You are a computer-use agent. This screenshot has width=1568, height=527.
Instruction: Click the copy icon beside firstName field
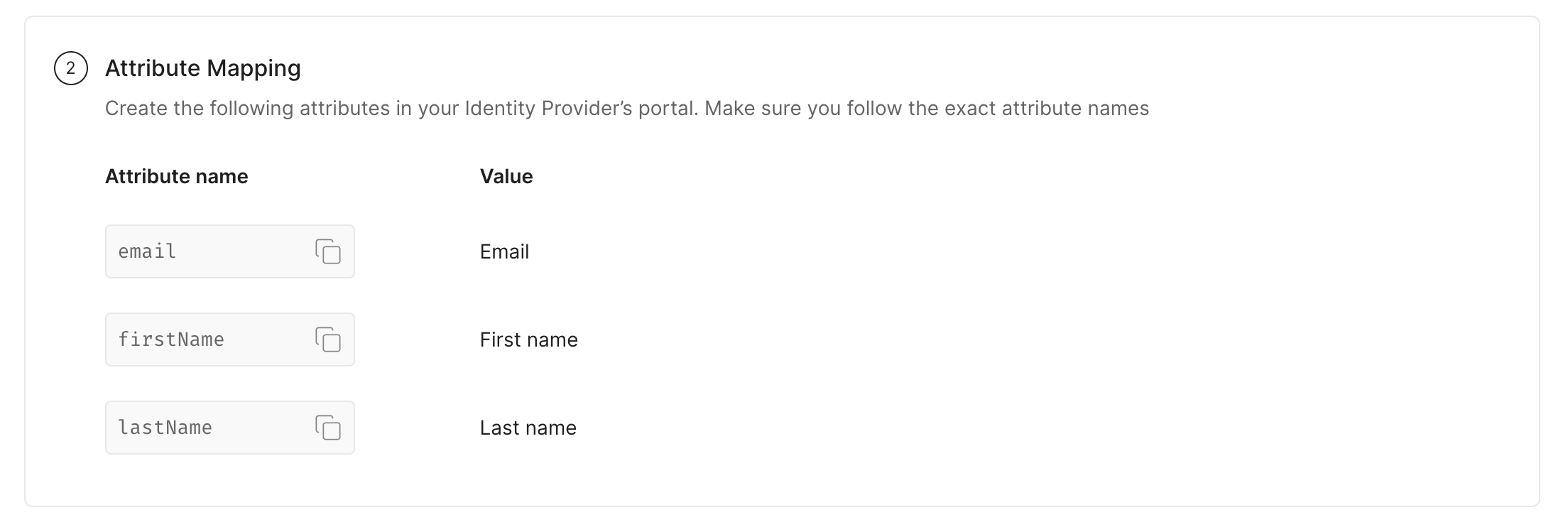pos(329,339)
